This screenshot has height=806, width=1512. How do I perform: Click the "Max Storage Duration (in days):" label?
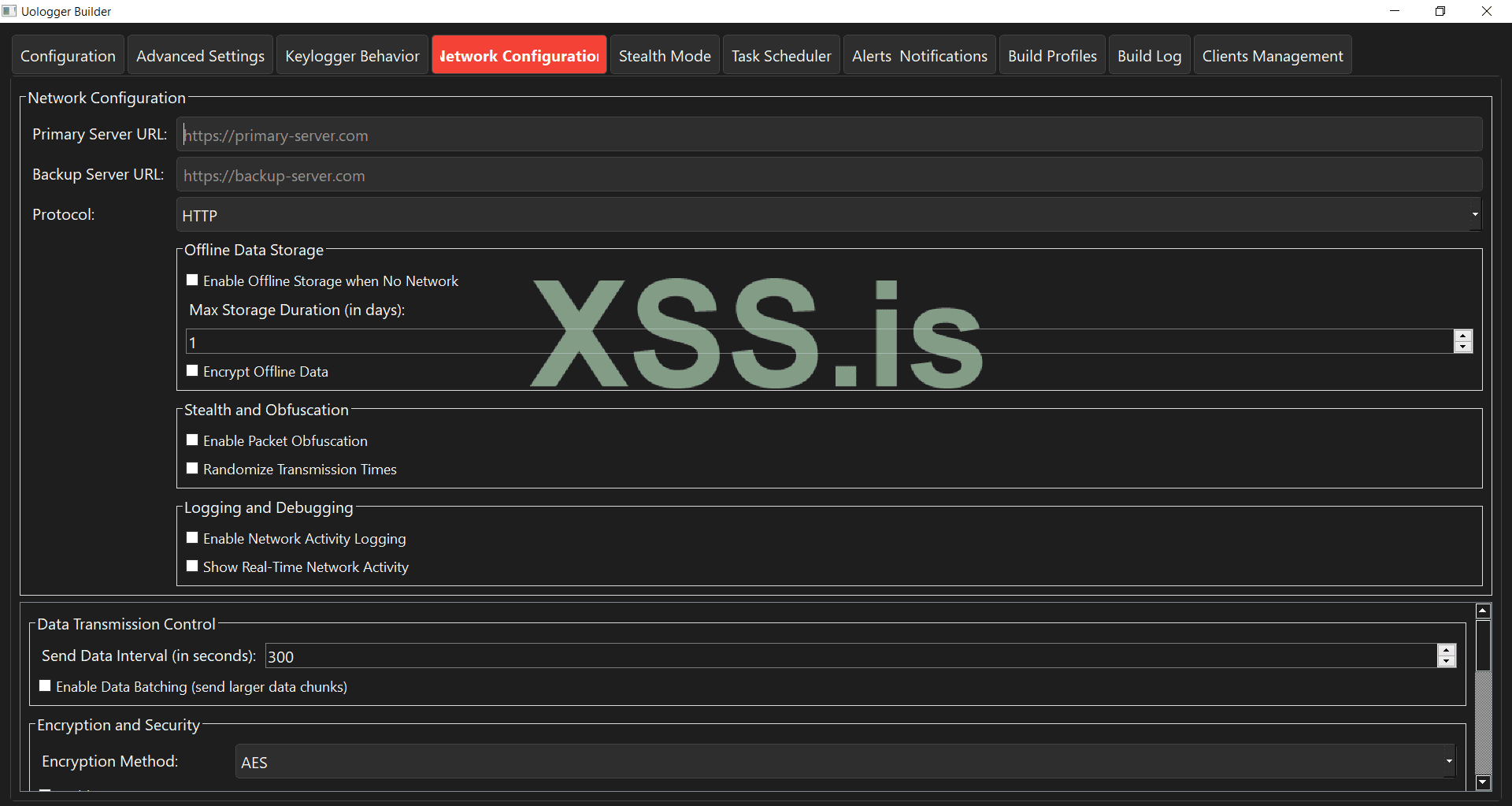pos(297,310)
